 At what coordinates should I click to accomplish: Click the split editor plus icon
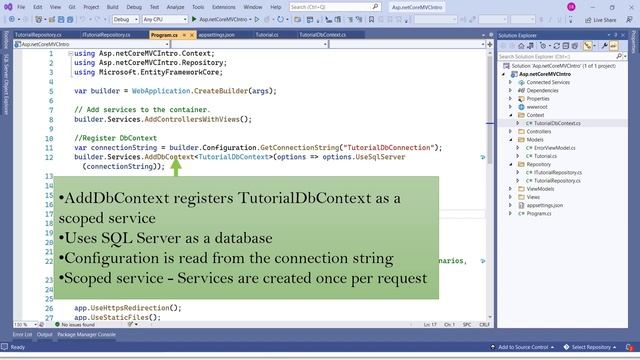tap(489, 44)
